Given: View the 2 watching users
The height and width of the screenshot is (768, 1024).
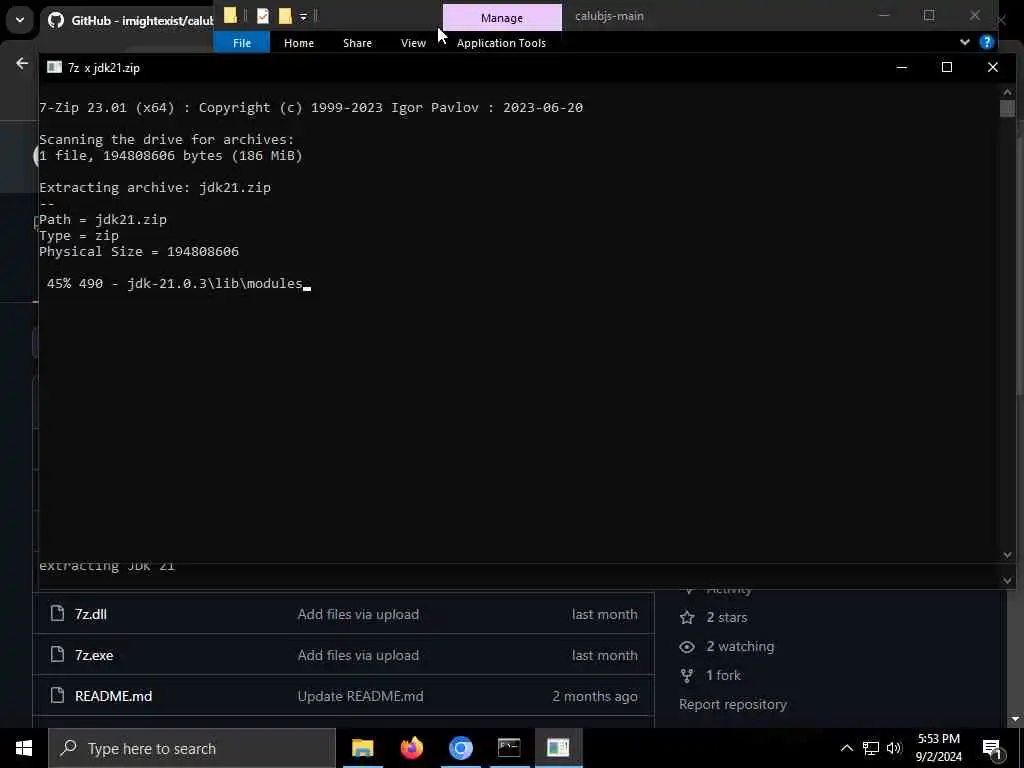Looking at the screenshot, I should [x=741, y=647].
